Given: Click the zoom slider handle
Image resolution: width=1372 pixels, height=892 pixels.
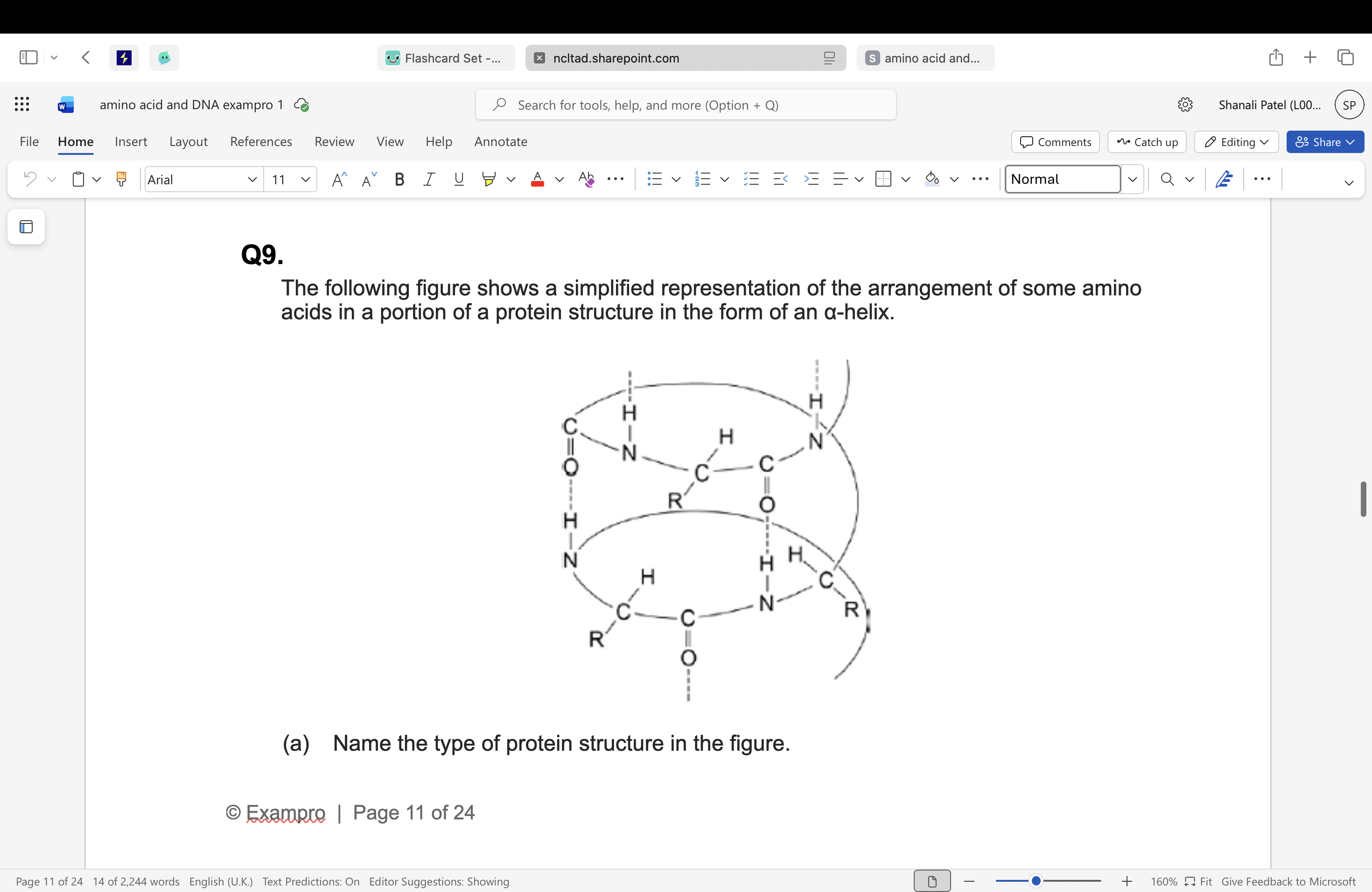Looking at the screenshot, I should coord(1036,880).
